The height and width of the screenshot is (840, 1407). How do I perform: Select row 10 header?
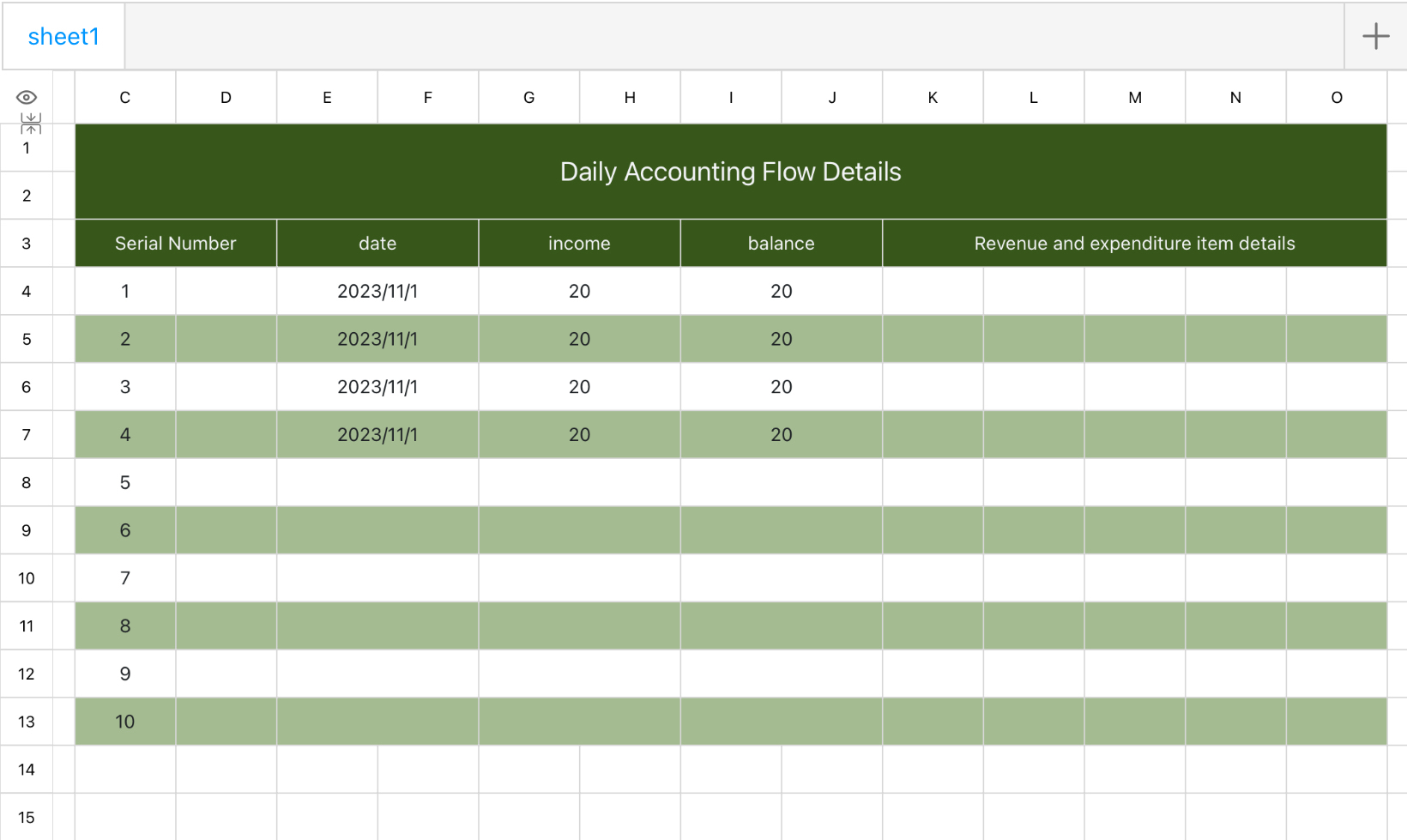coord(27,578)
